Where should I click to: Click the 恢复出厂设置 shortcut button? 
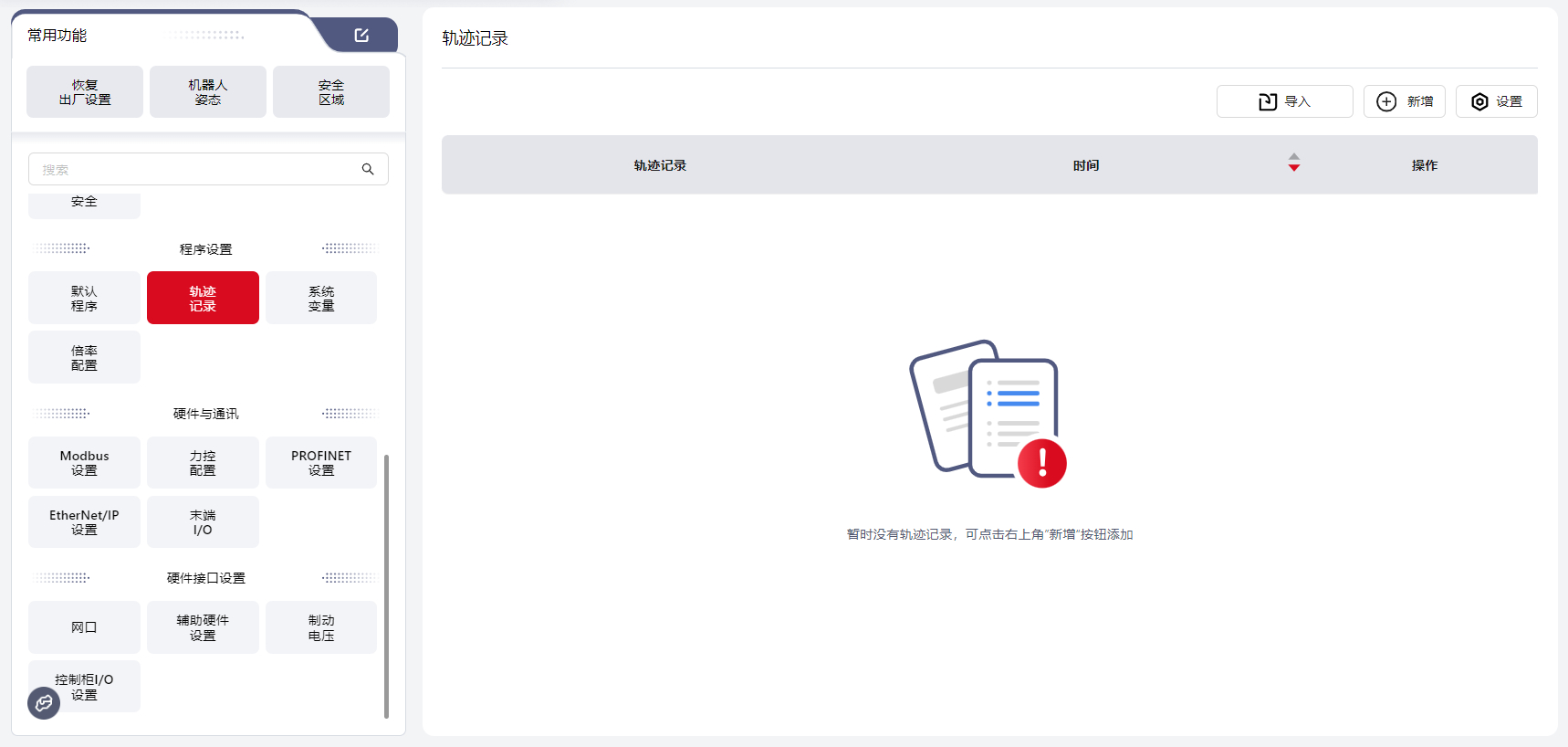click(85, 92)
